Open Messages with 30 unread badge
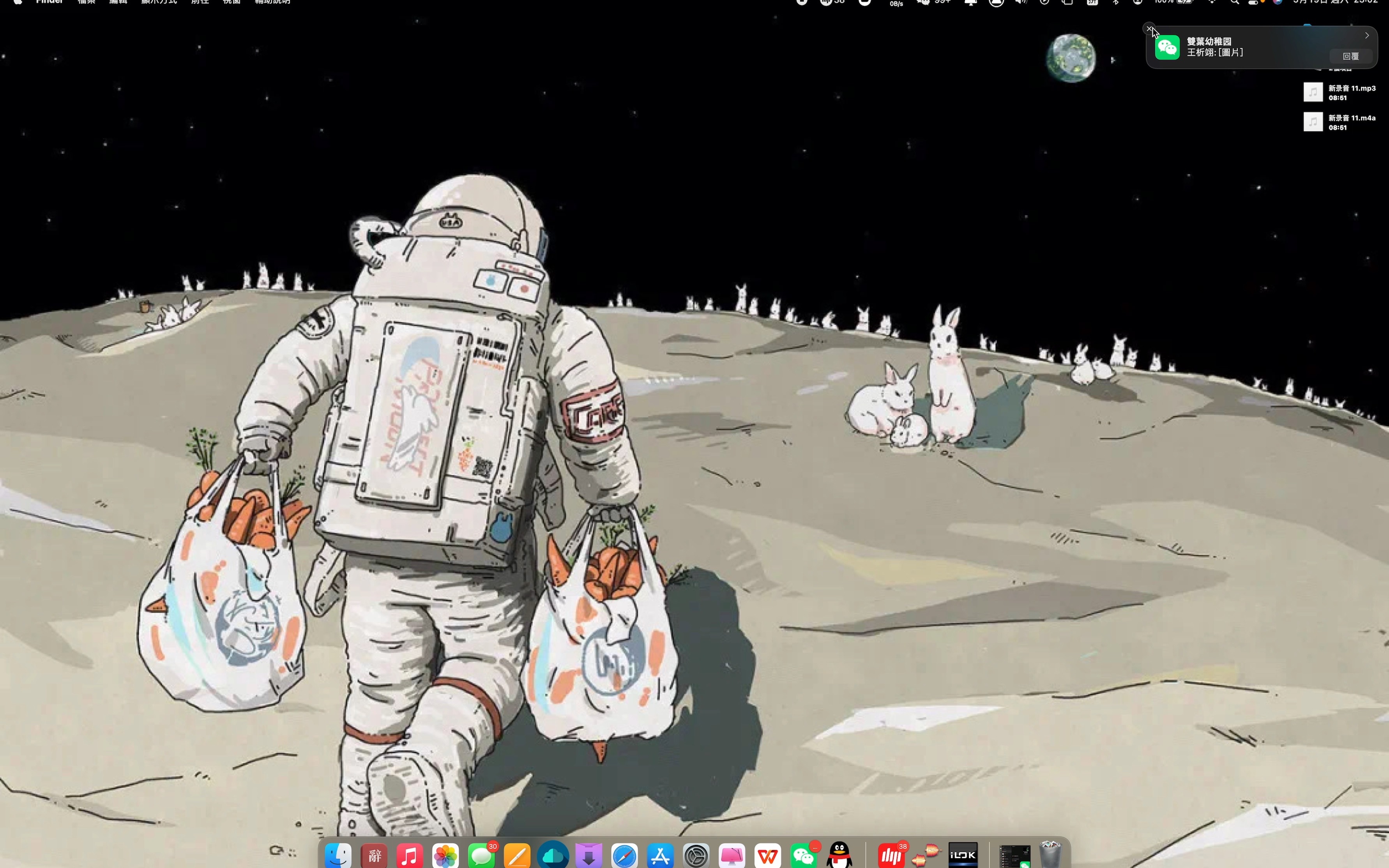The image size is (1389, 868). click(482, 856)
